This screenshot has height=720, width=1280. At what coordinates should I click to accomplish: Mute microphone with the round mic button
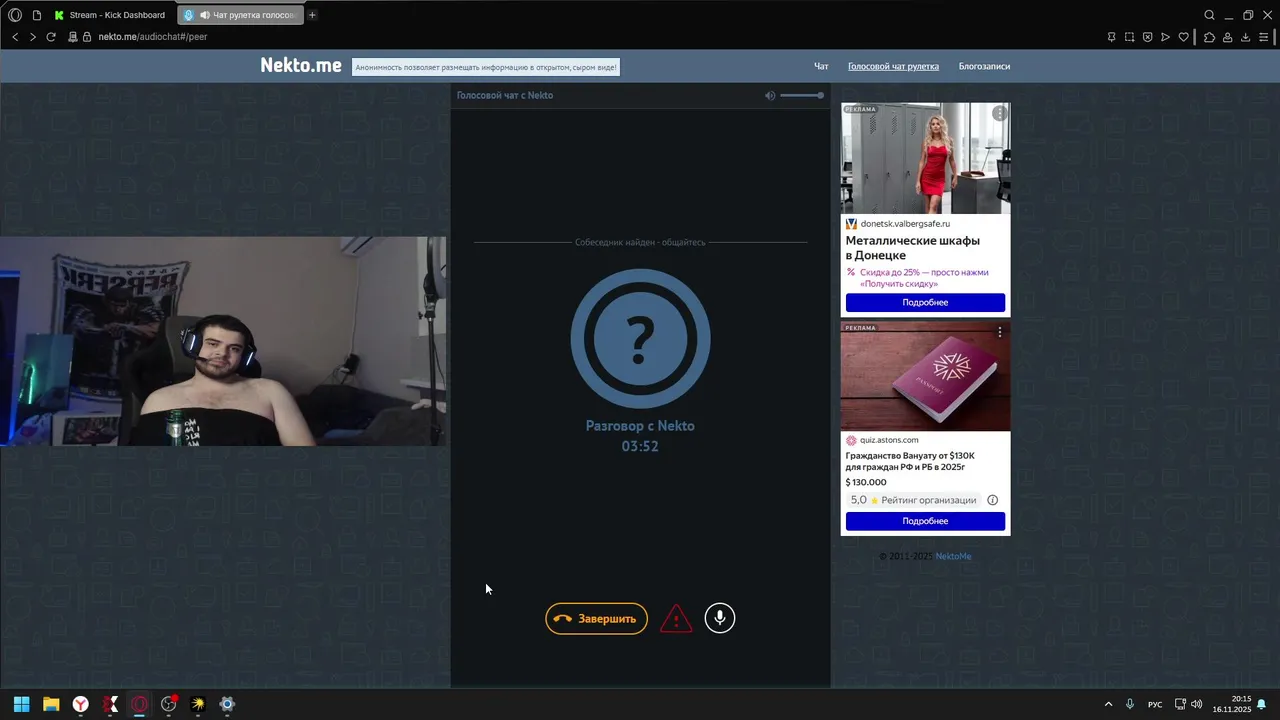coord(719,618)
